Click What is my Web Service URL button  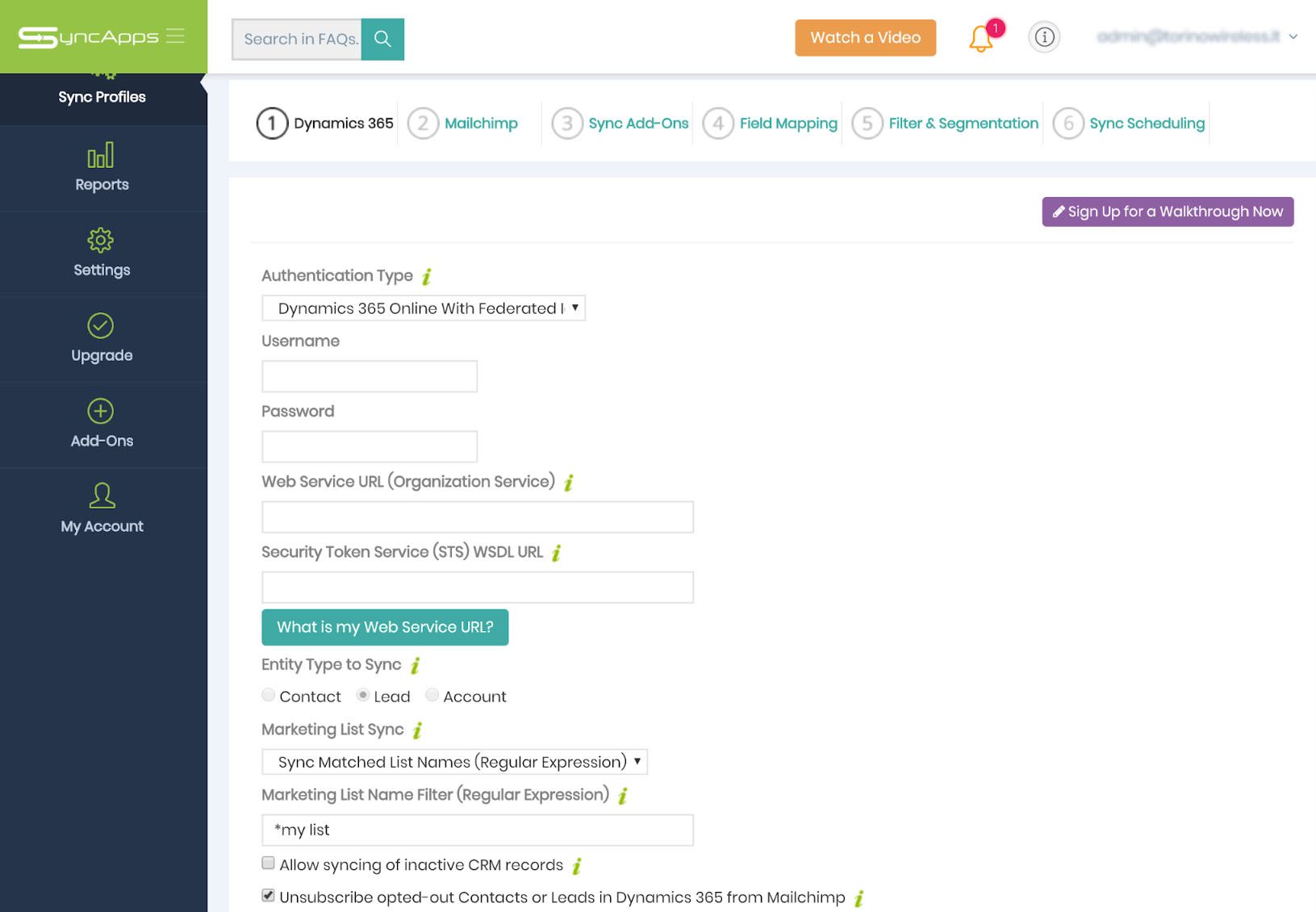(385, 627)
